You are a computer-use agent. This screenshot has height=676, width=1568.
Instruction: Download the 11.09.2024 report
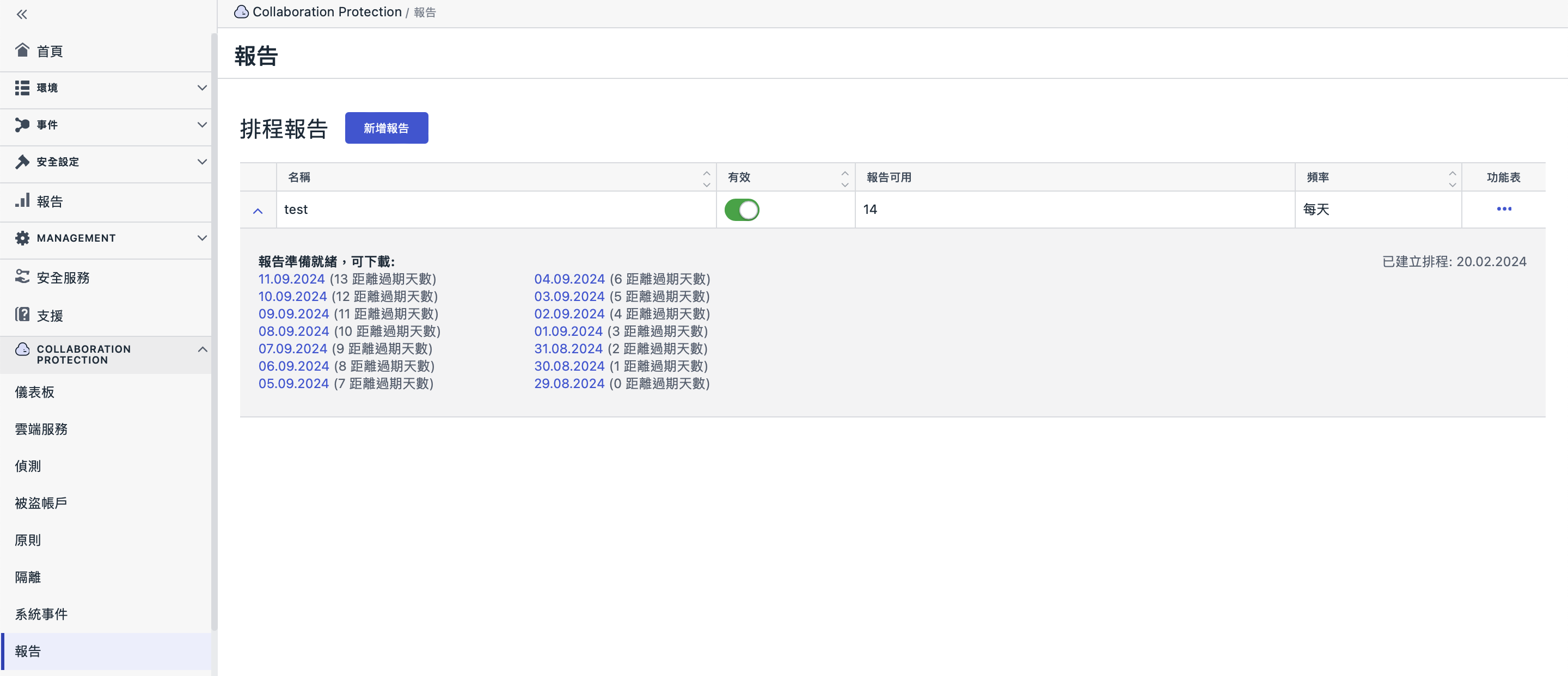tap(292, 279)
